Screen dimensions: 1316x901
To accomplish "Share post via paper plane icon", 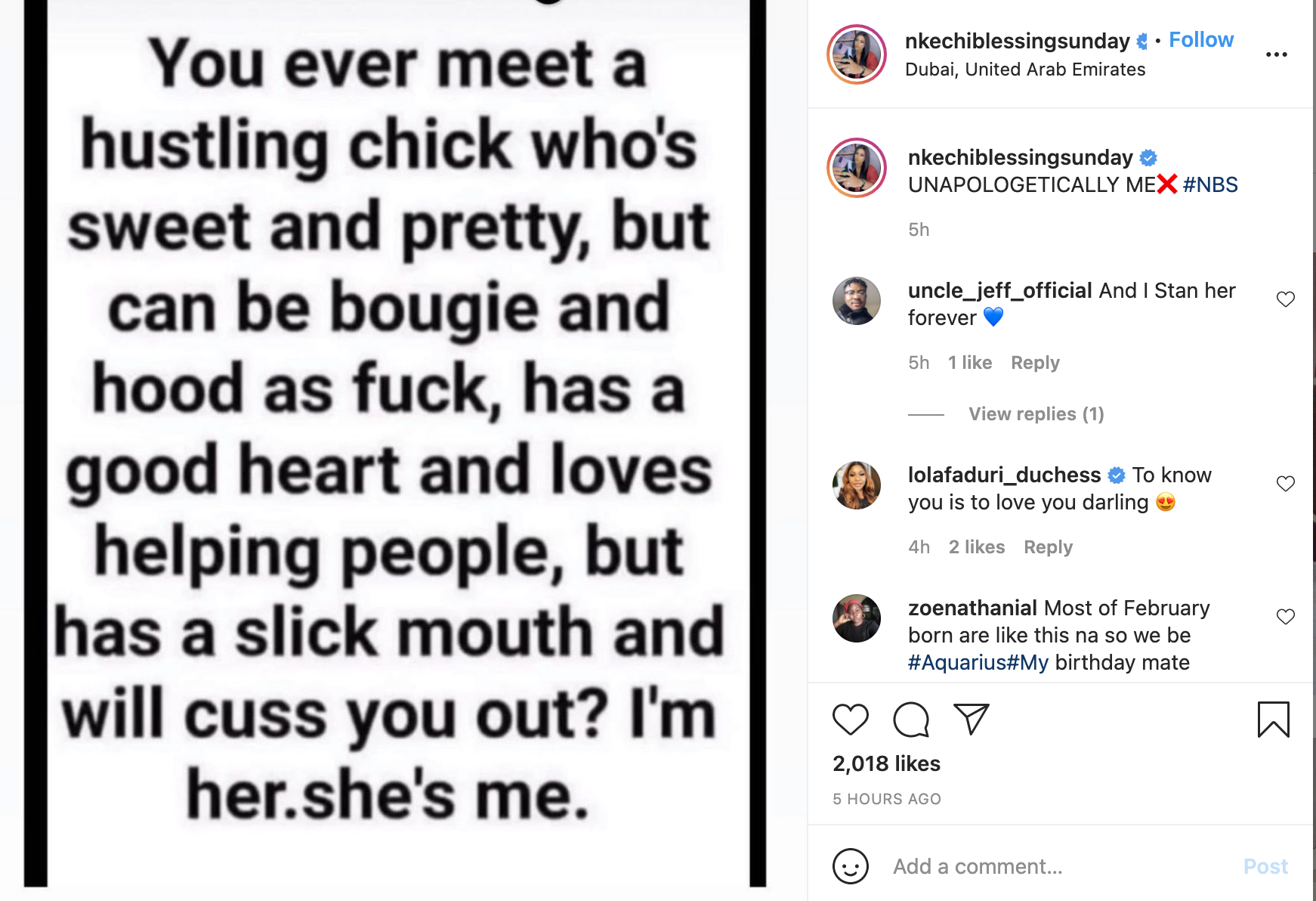I will [x=972, y=720].
